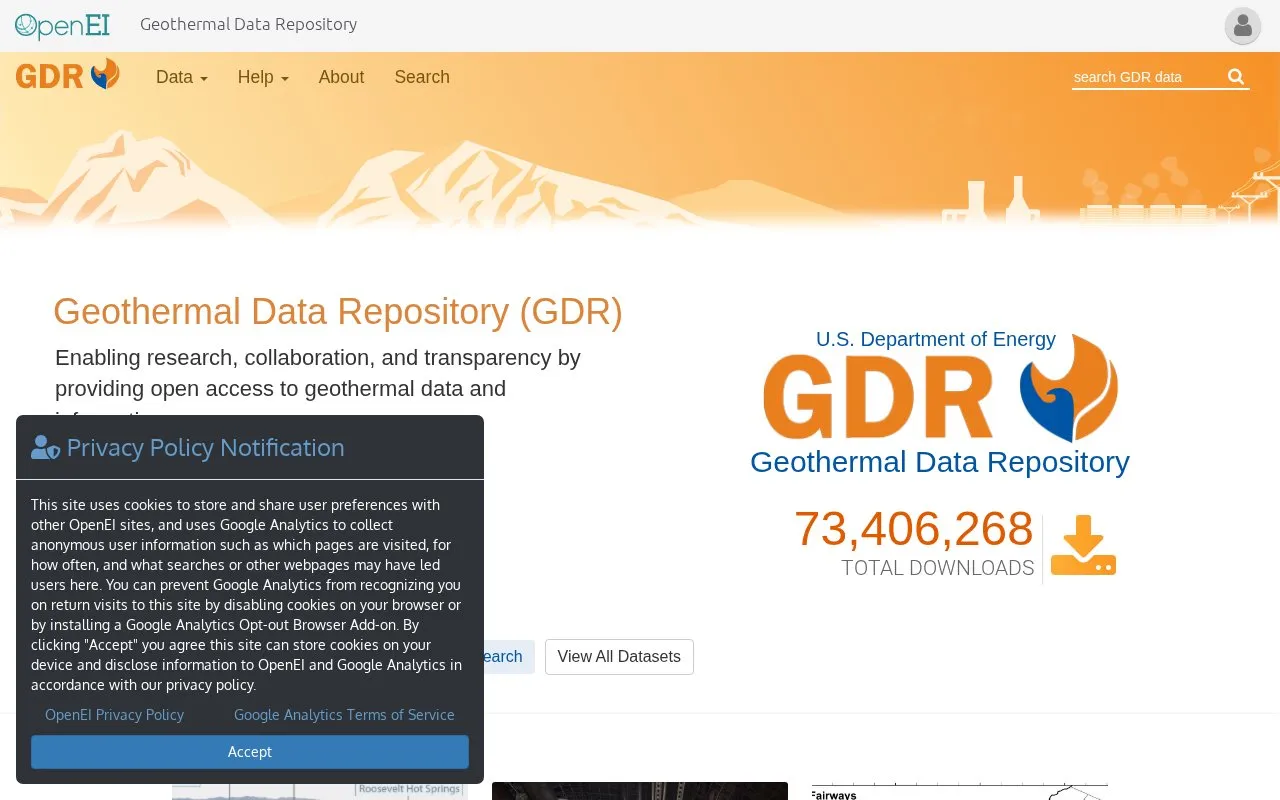Expand the Help dropdown menu

coord(263,77)
